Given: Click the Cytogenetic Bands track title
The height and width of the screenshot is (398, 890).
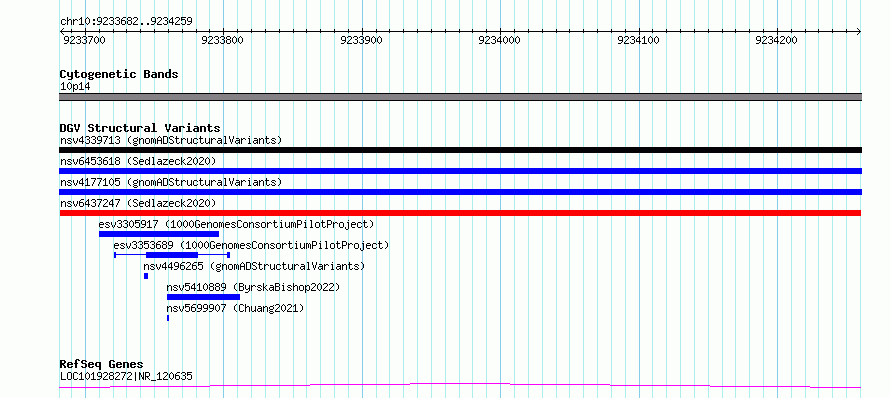Looking at the screenshot, I should coord(119,74).
